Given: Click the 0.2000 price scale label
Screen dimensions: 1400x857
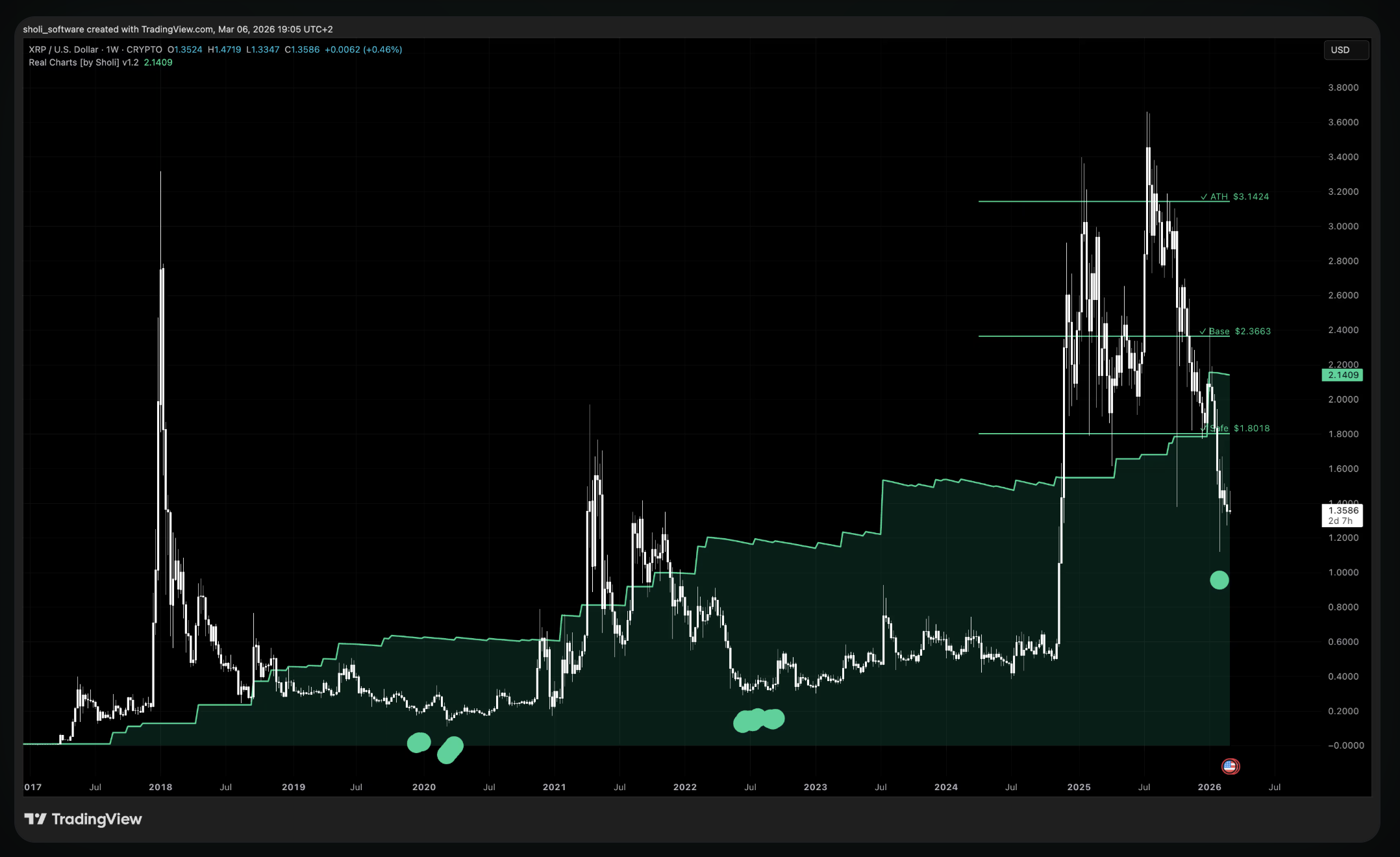Looking at the screenshot, I should 1344,711.
